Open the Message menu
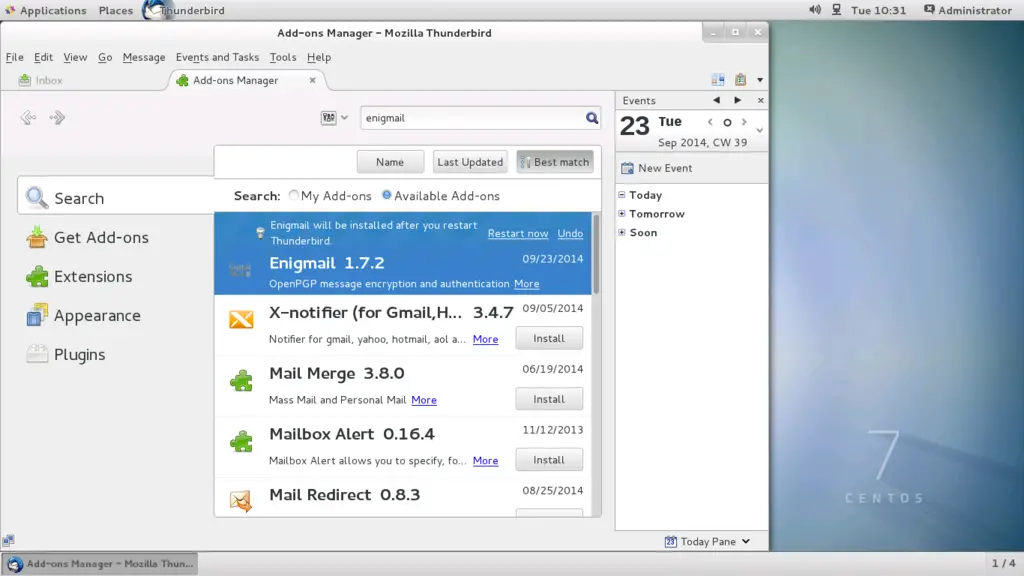The image size is (1024, 576). [144, 57]
